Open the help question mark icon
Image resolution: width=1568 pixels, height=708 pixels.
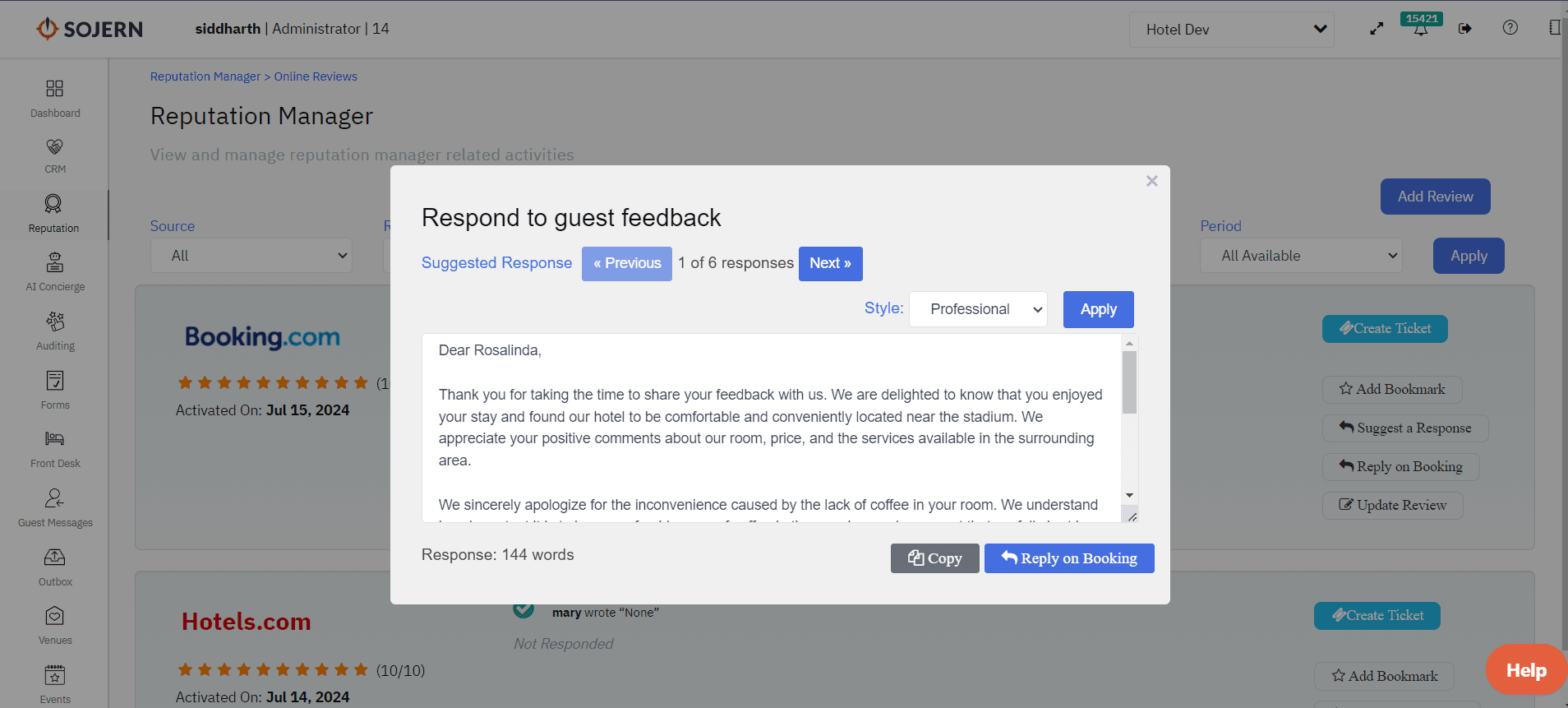pyautogui.click(x=1510, y=27)
